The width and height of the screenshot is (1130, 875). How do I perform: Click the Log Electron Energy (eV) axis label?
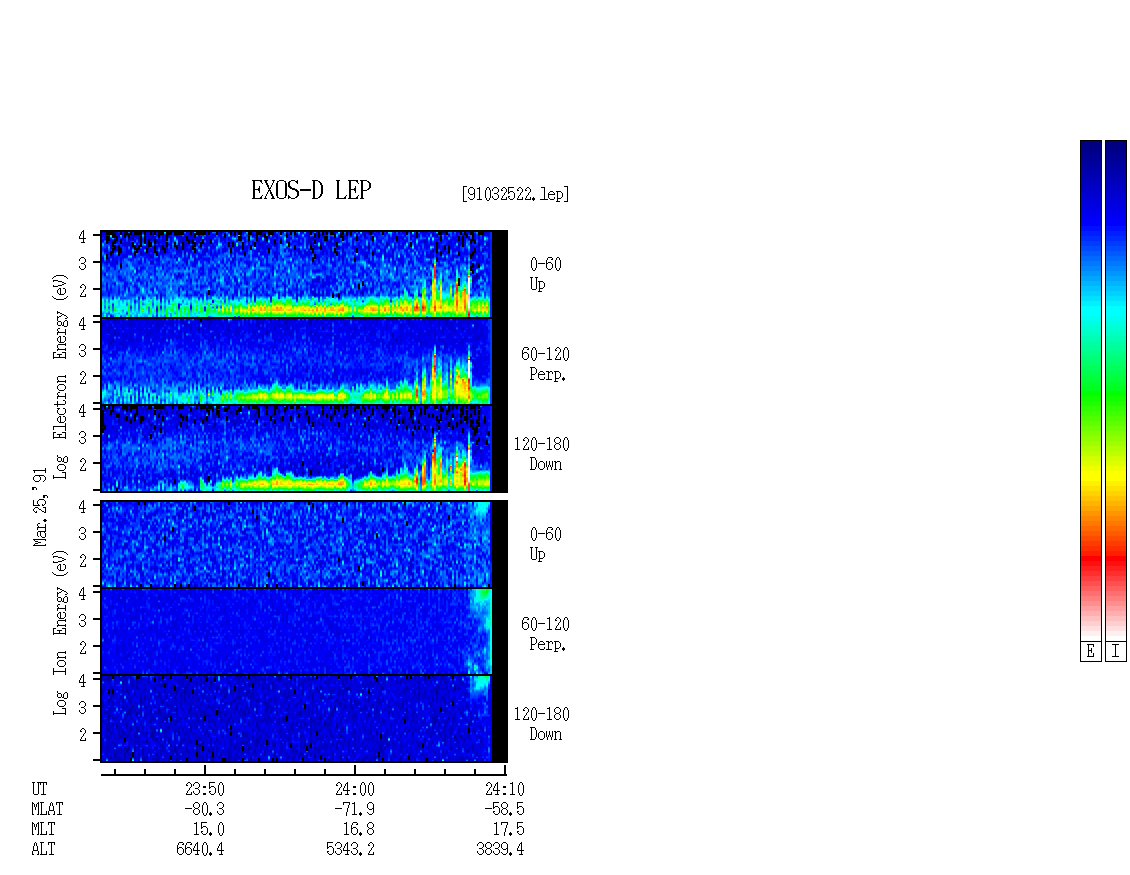pyautogui.click(x=61, y=376)
